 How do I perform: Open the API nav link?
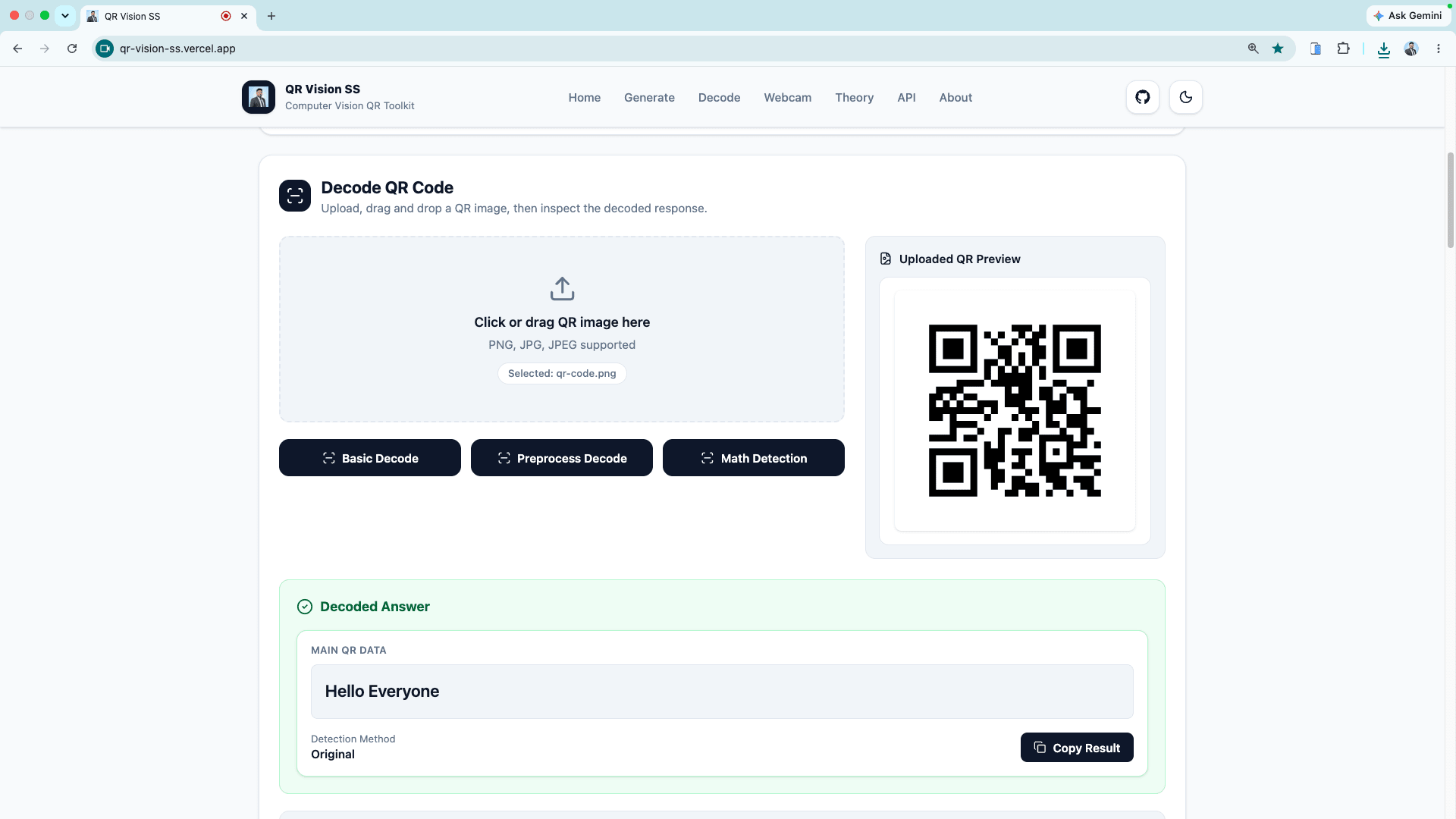(906, 98)
